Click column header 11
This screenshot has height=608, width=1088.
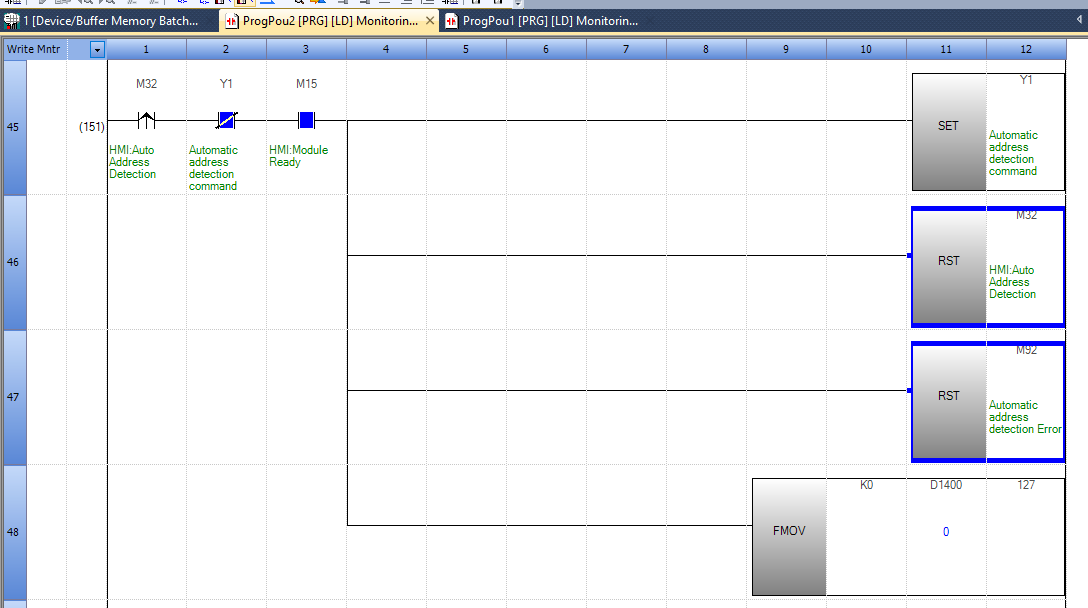tap(946, 49)
